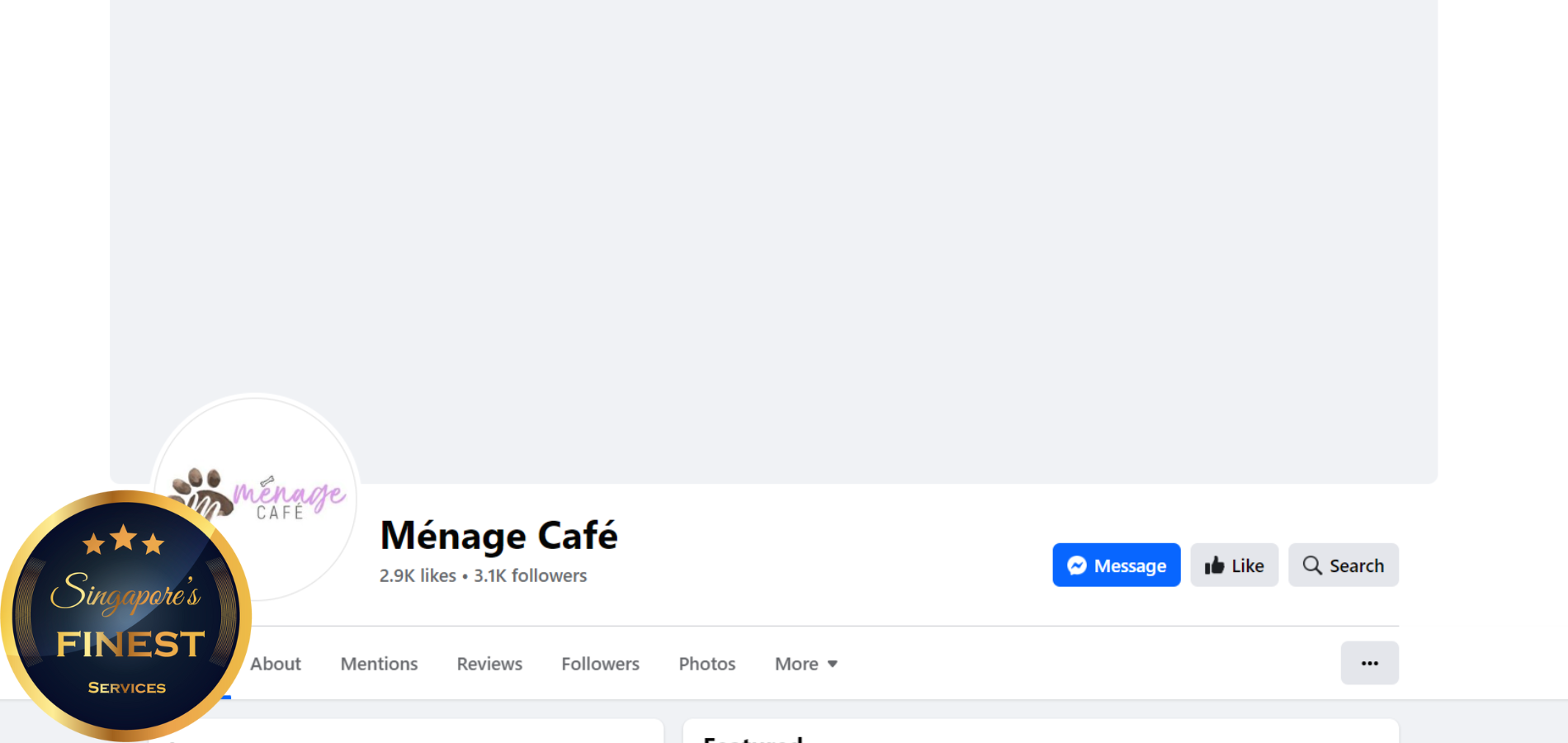View the Photos tab
This screenshot has height=743, width=1568.
coord(706,664)
